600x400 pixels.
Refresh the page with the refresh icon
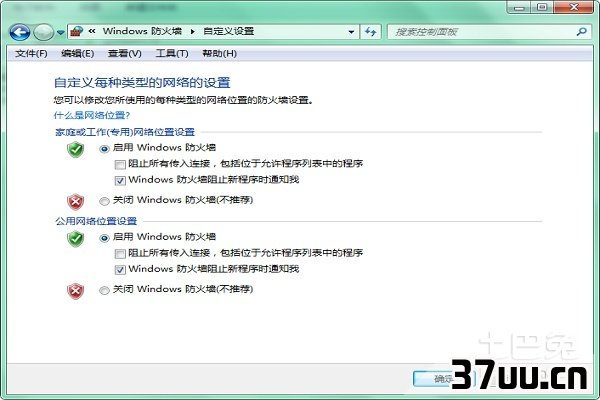370,32
